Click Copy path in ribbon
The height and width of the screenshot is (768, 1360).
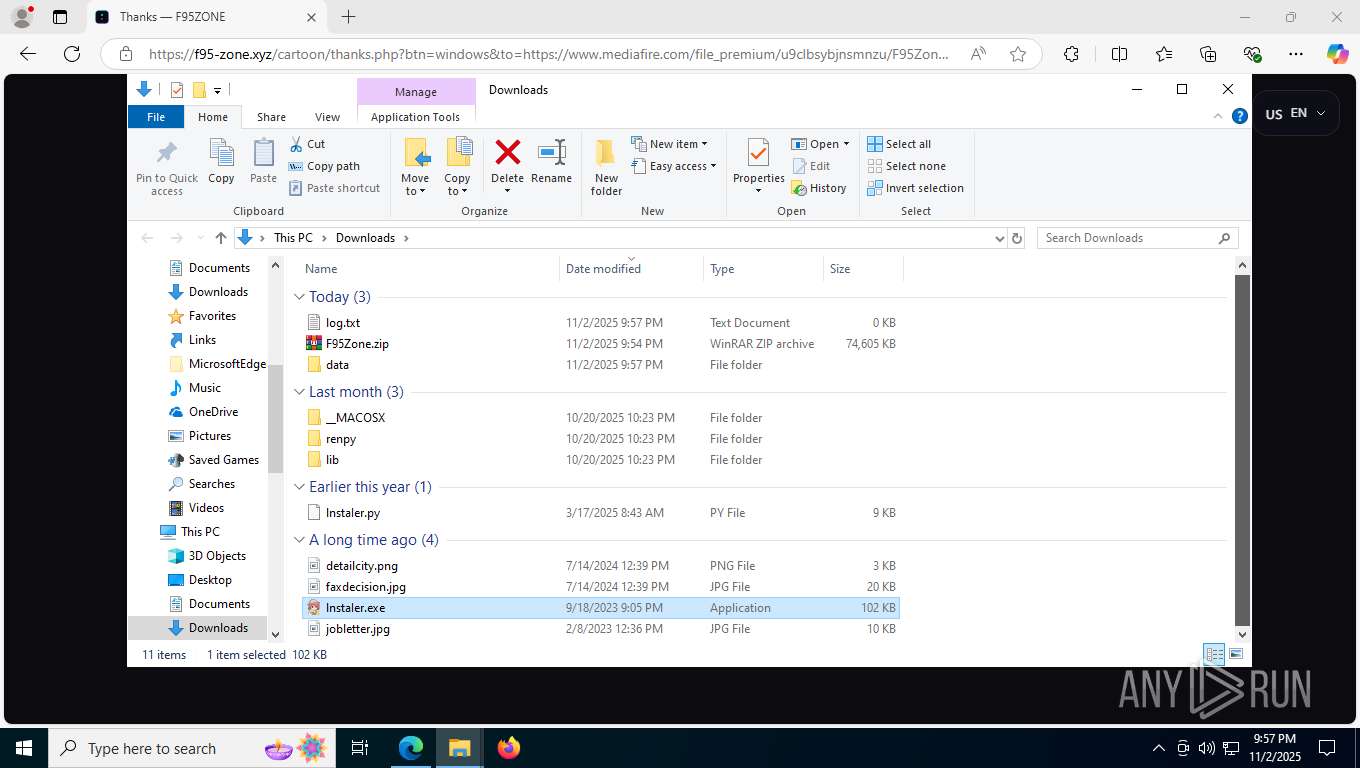324,166
